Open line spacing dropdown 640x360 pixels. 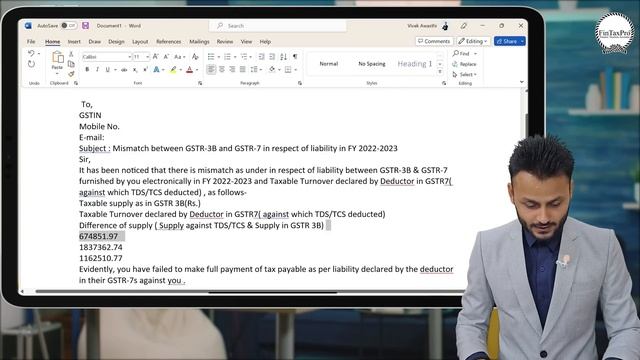pyautogui.click(x=256, y=70)
